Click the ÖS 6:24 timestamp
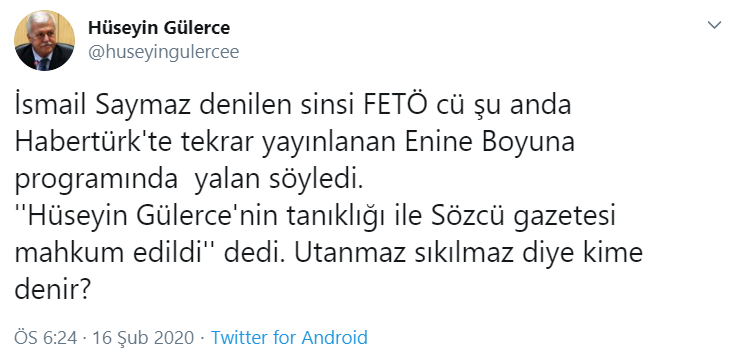Screen dimensions: 738x362 (46, 338)
